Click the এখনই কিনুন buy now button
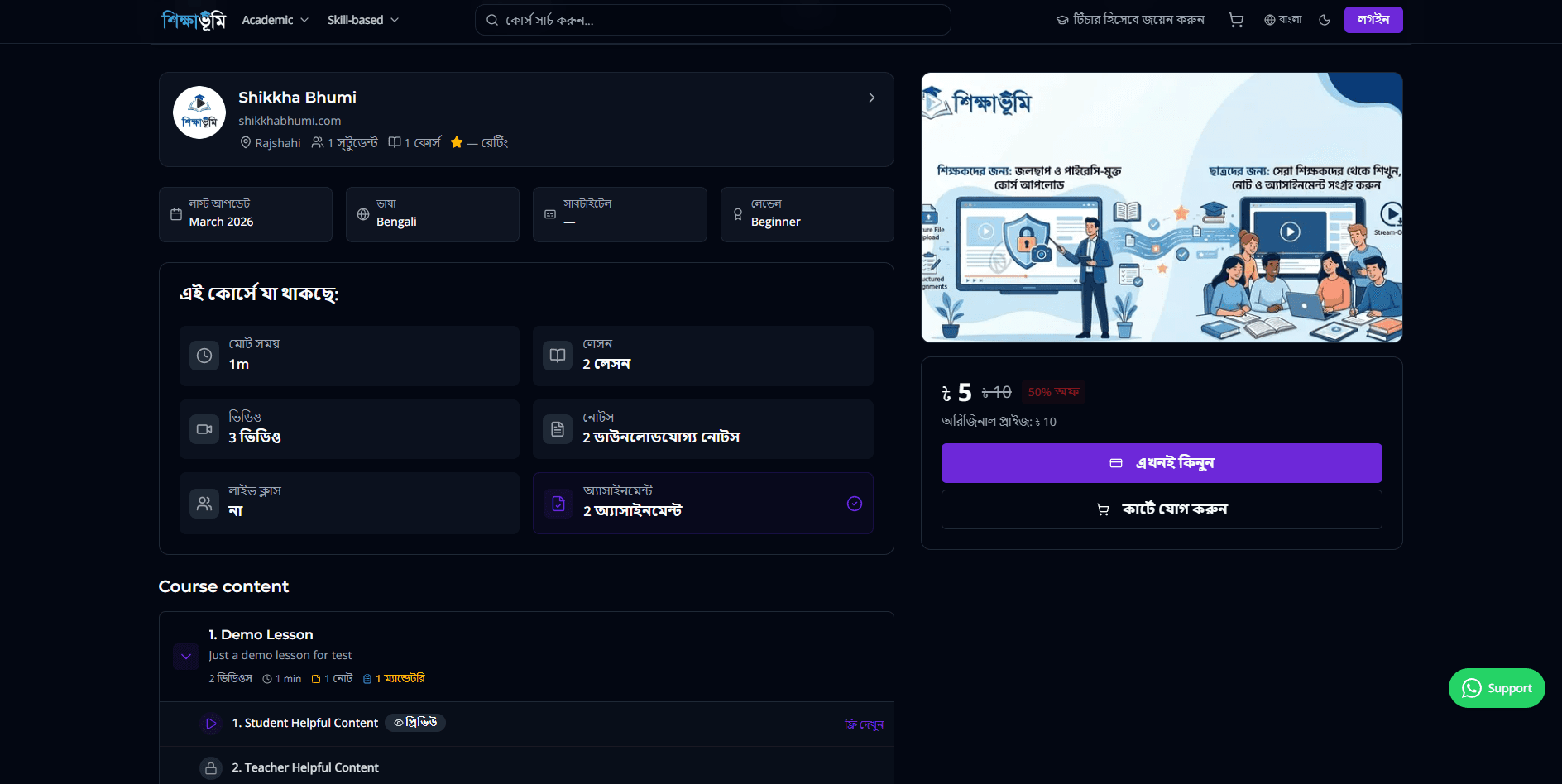The width and height of the screenshot is (1562, 784). pyautogui.click(x=1162, y=463)
